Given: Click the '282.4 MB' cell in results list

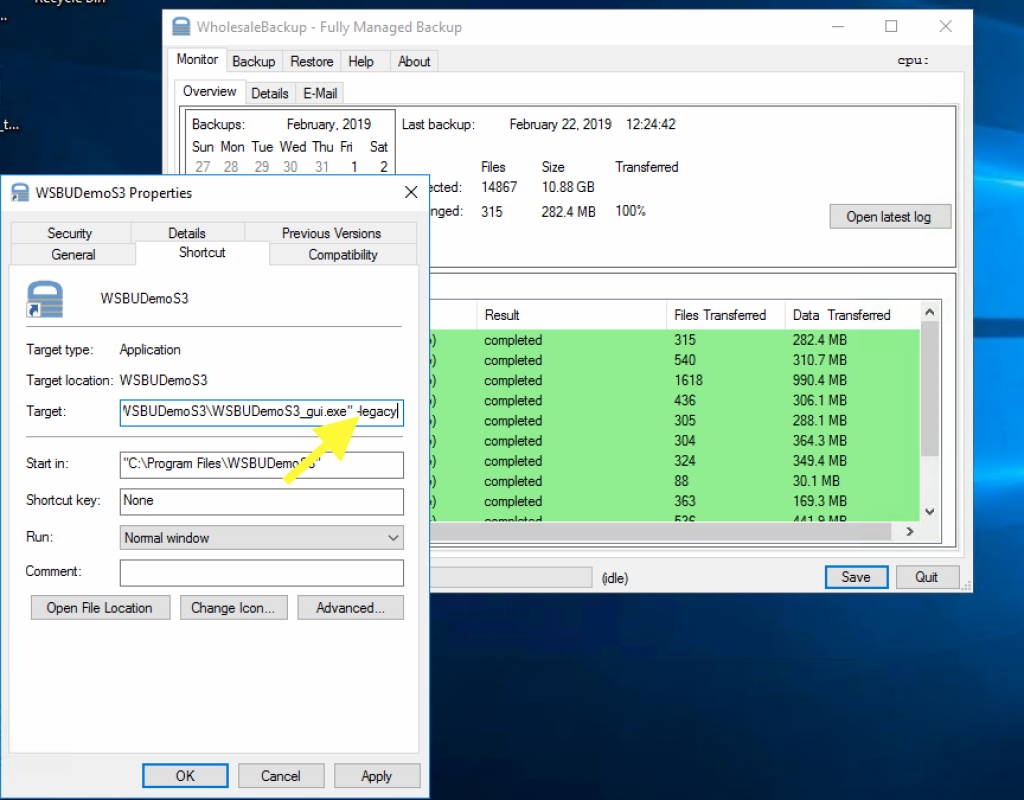Looking at the screenshot, I should (x=820, y=340).
